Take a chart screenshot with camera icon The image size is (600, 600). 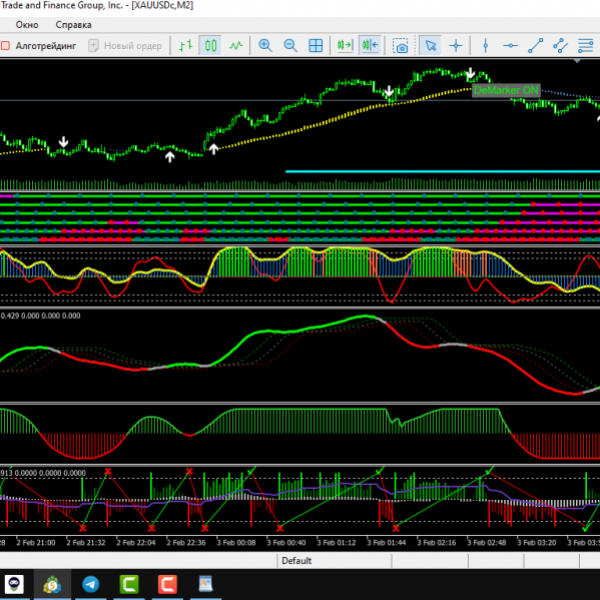pos(400,45)
